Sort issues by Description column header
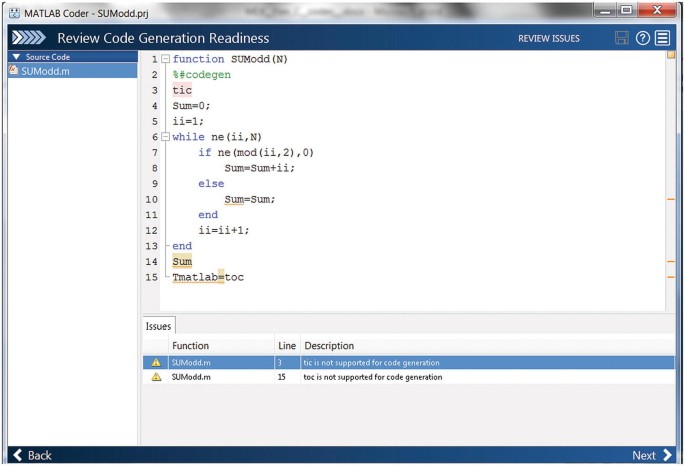Image resolution: width=685 pixels, height=466 pixels. tap(330, 345)
